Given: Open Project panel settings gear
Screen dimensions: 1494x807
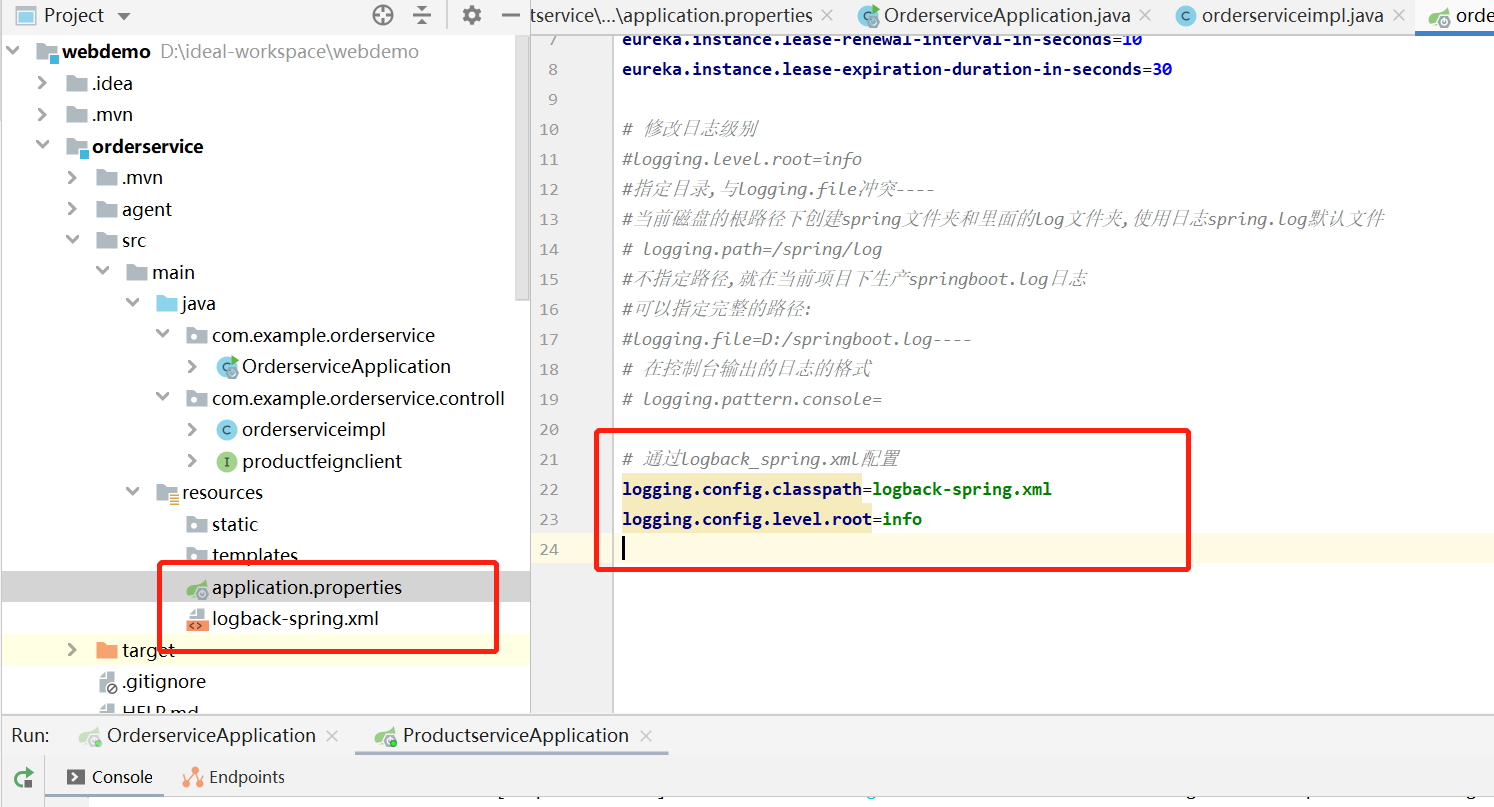Looking at the screenshot, I should 472,15.
